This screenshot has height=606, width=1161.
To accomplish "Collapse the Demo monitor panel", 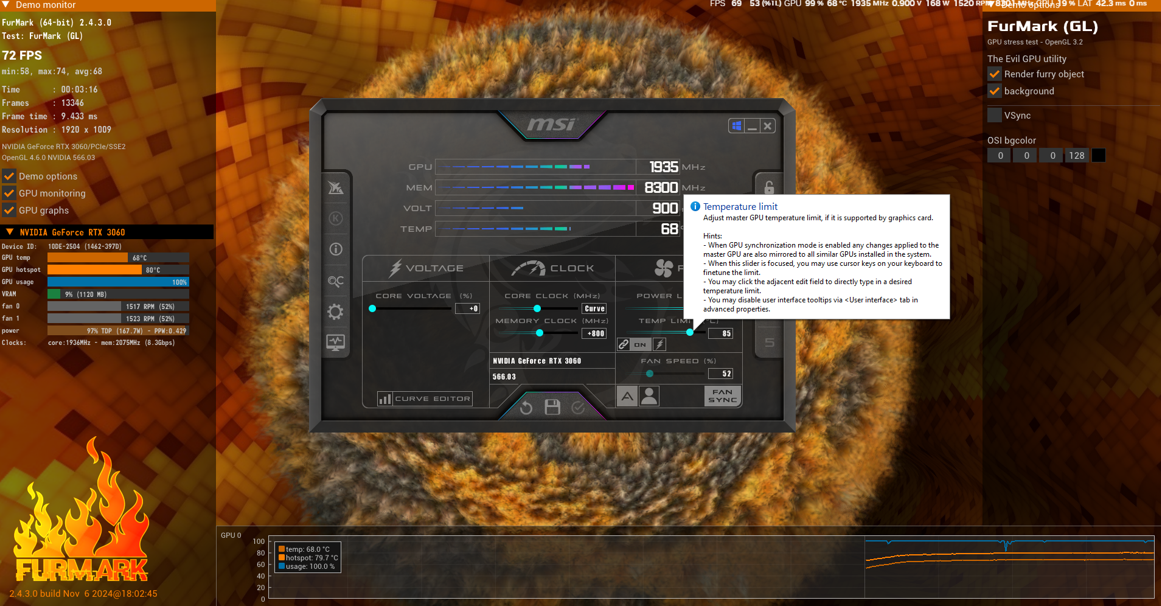I will click(x=6, y=4).
